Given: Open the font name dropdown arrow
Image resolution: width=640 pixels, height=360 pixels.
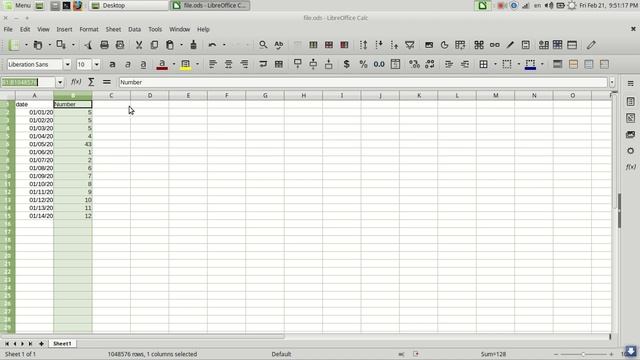Looking at the screenshot, I should coord(67,64).
